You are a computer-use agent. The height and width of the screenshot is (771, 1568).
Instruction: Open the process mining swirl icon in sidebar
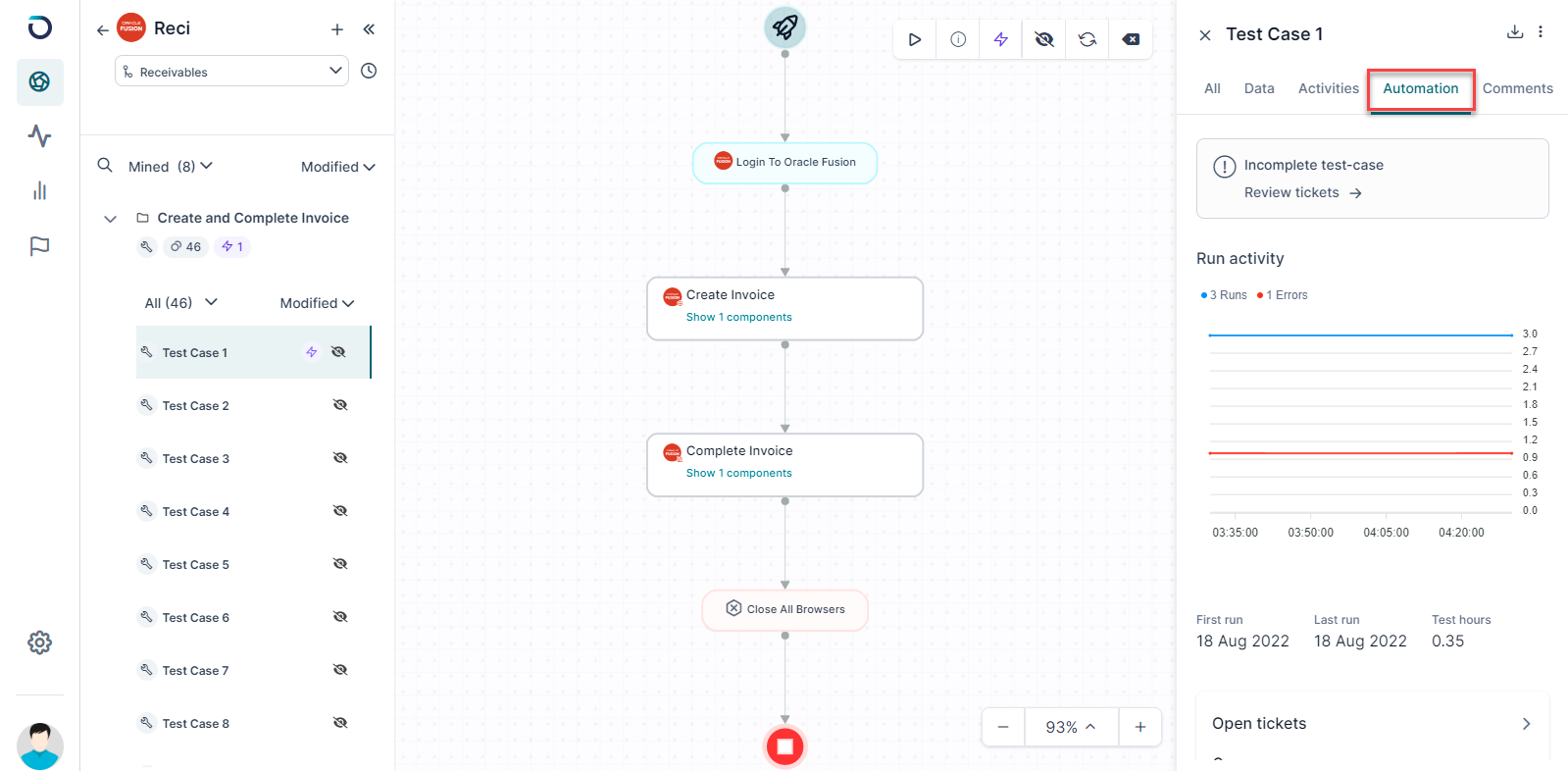pos(39,81)
